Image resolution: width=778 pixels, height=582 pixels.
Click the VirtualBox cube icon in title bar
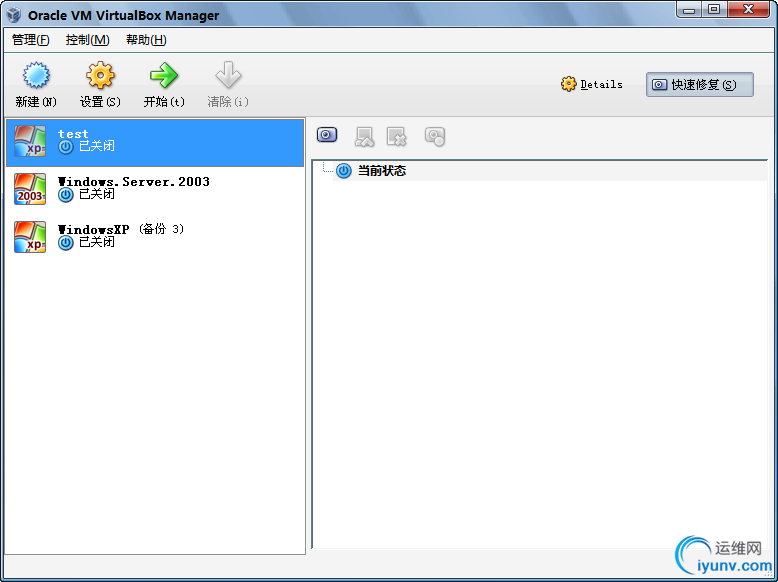13,15
